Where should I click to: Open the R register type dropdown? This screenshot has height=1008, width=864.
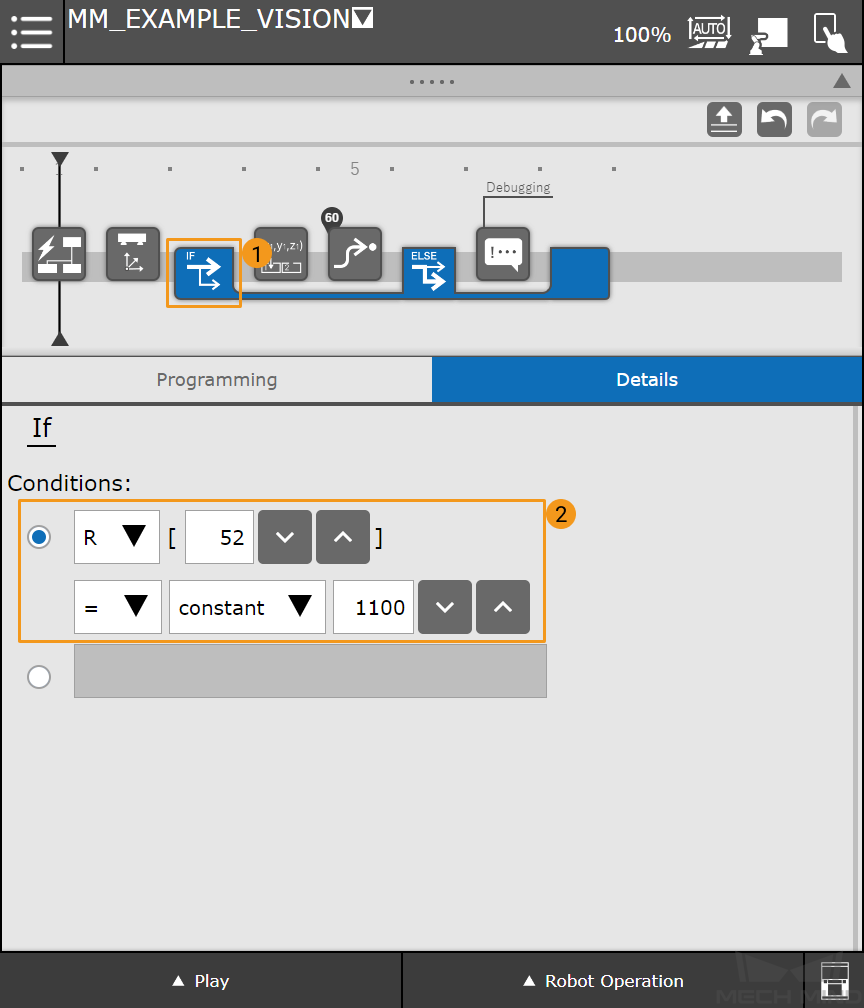coord(117,537)
